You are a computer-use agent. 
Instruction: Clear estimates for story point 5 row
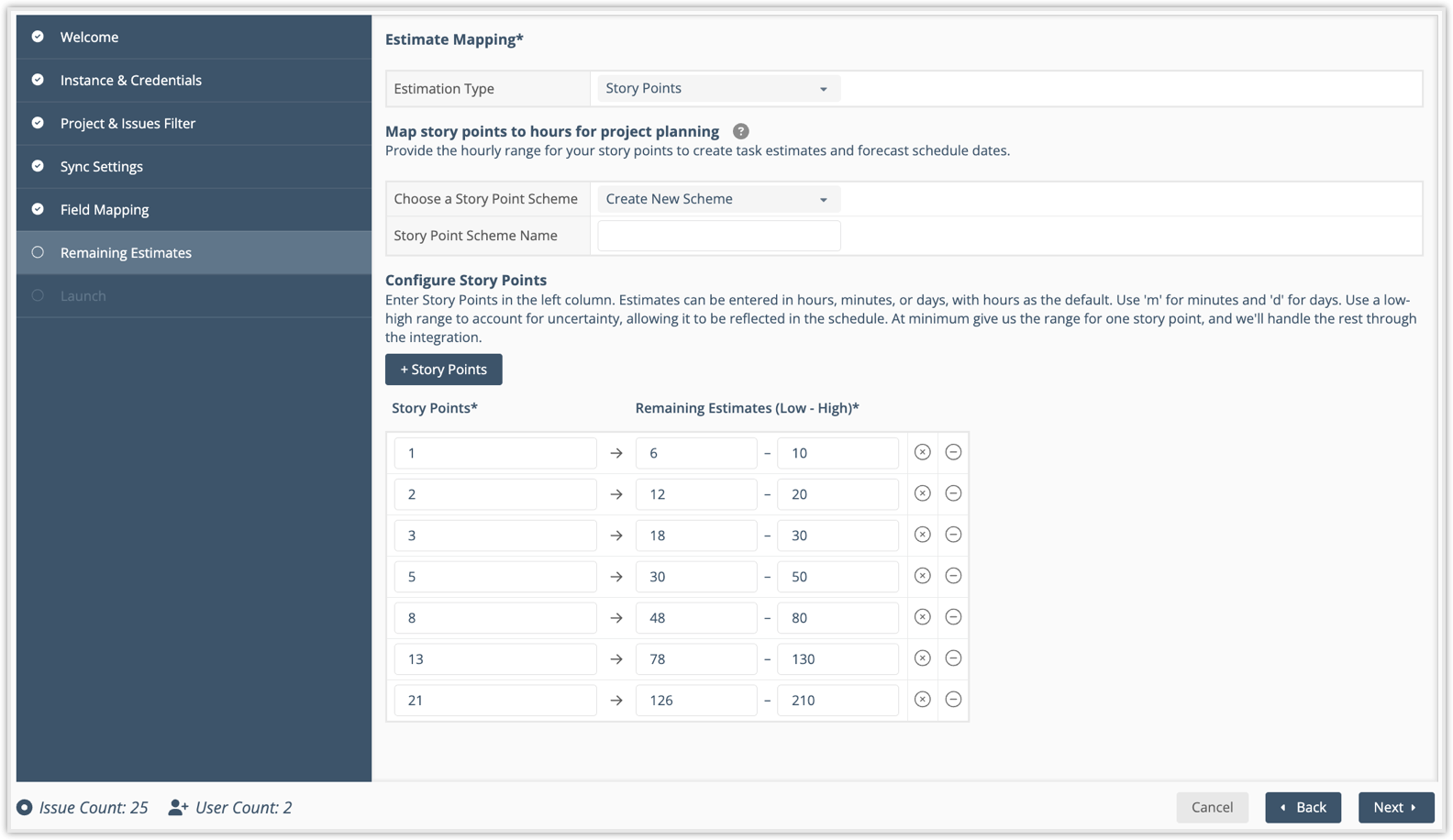click(x=922, y=576)
